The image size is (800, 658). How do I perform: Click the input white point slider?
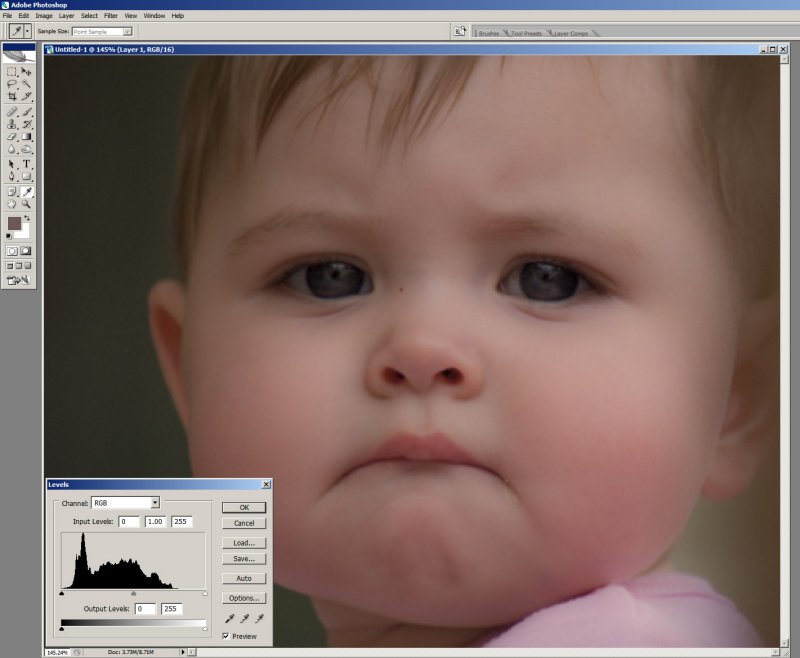point(205,593)
